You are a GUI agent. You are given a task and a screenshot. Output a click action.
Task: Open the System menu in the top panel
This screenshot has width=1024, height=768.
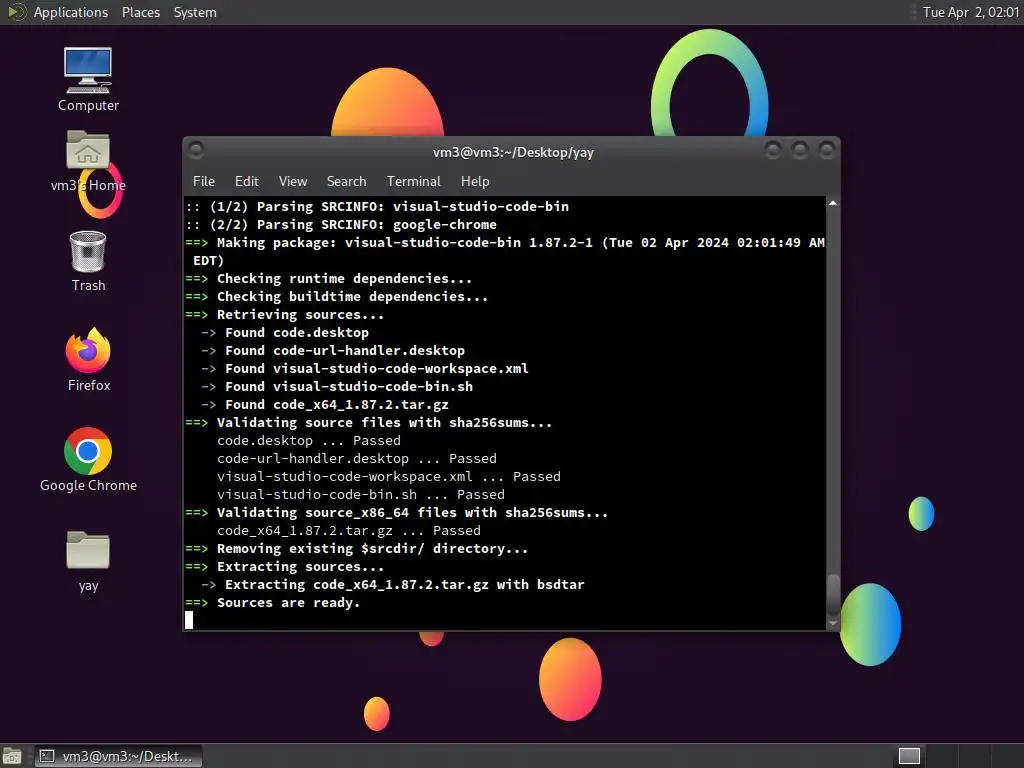[195, 12]
